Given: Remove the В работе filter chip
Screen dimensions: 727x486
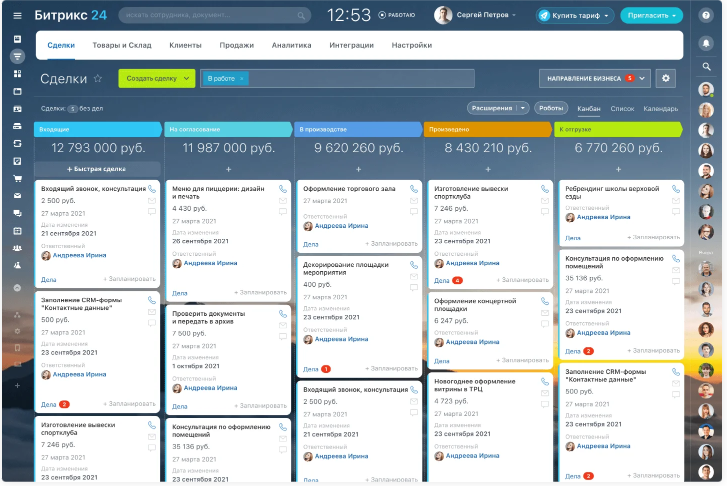Looking at the screenshot, I should [x=242, y=79].
